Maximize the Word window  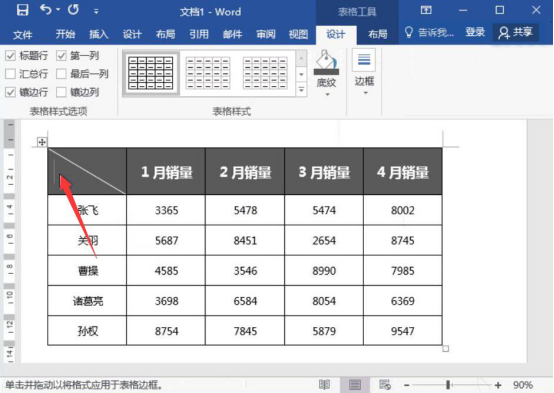click(x=500, y=10)
